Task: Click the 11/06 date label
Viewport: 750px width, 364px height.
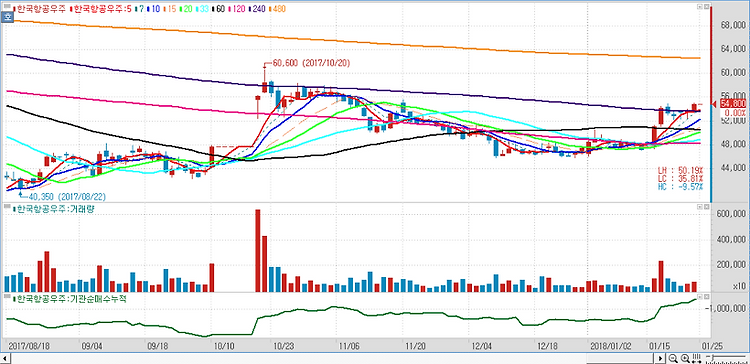Action: point(349,345)
